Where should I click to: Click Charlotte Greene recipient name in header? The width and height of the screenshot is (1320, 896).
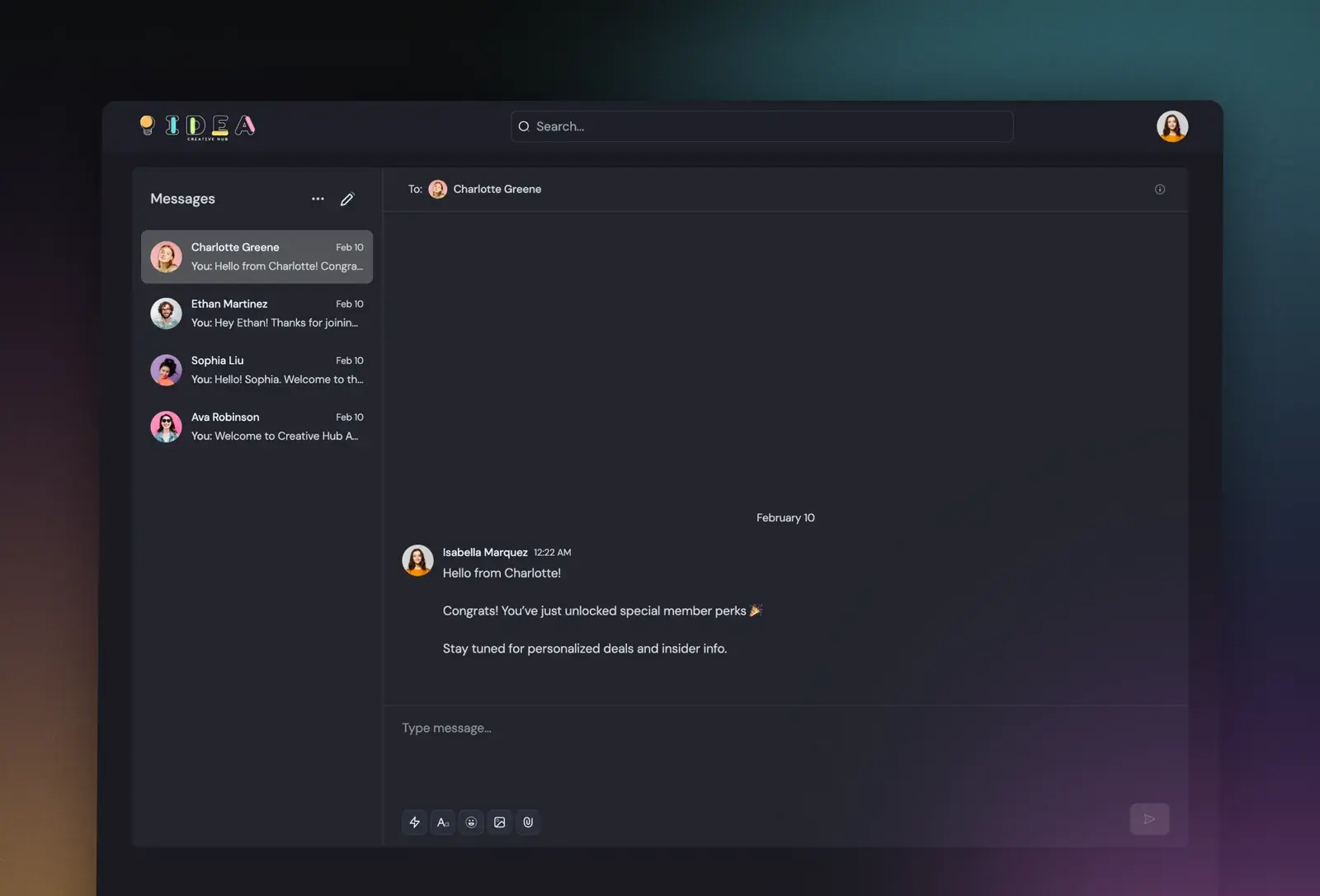[x=497, y=189]
